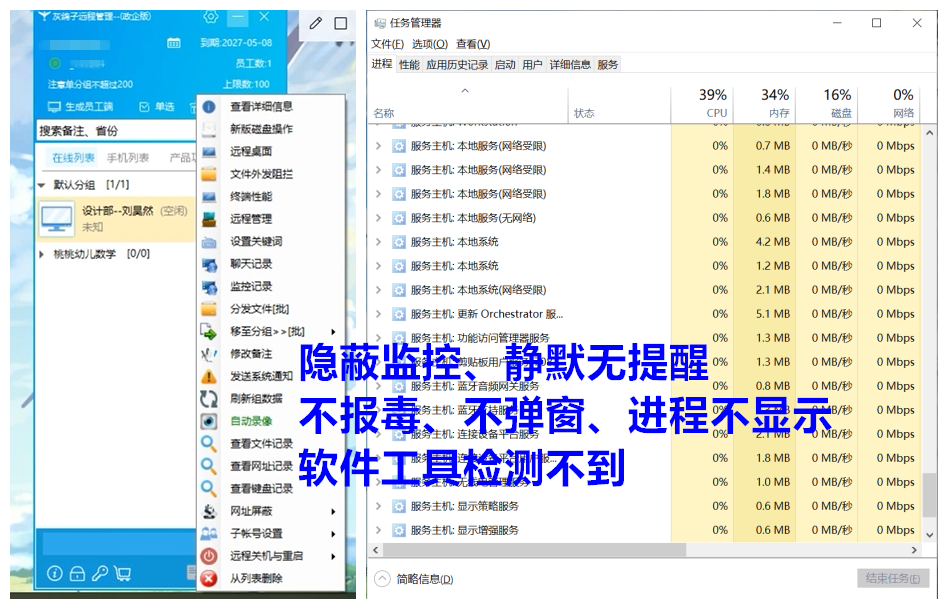Click the key icon in bottom toolbar

(x=100, y=573)
